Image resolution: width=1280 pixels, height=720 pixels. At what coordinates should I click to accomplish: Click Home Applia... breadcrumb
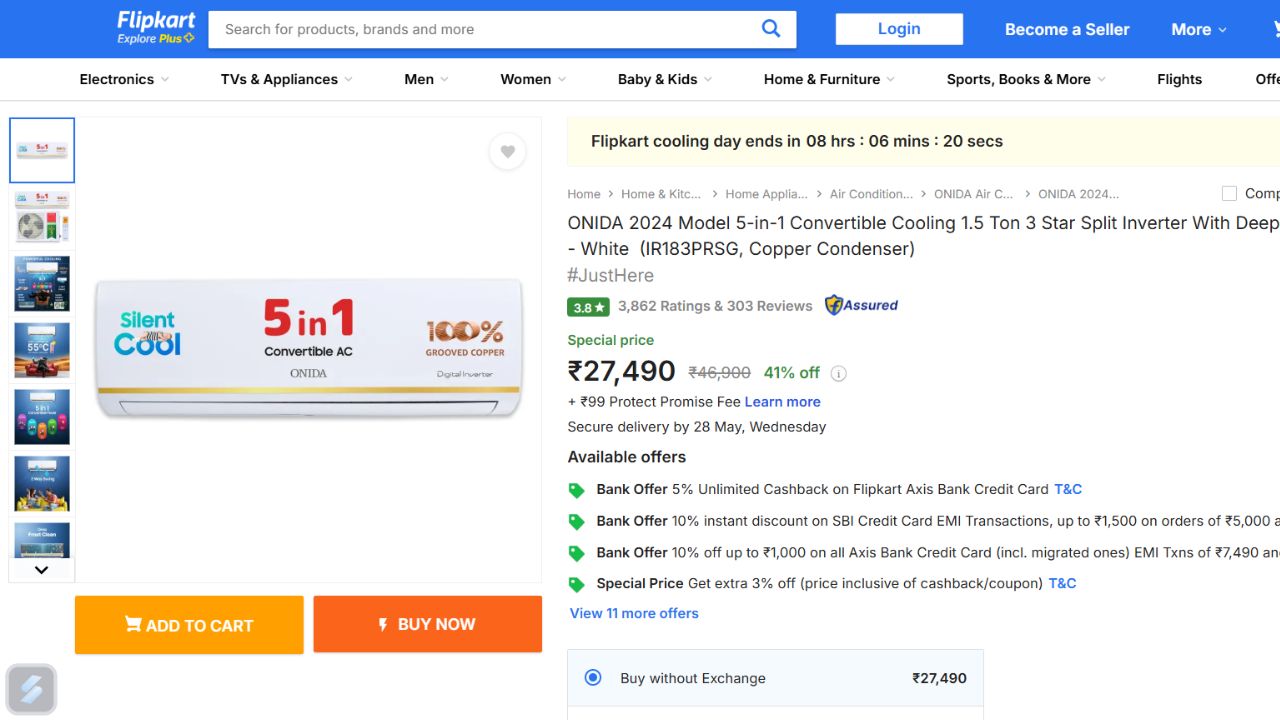pyautogui.click(x=766, y=194)
